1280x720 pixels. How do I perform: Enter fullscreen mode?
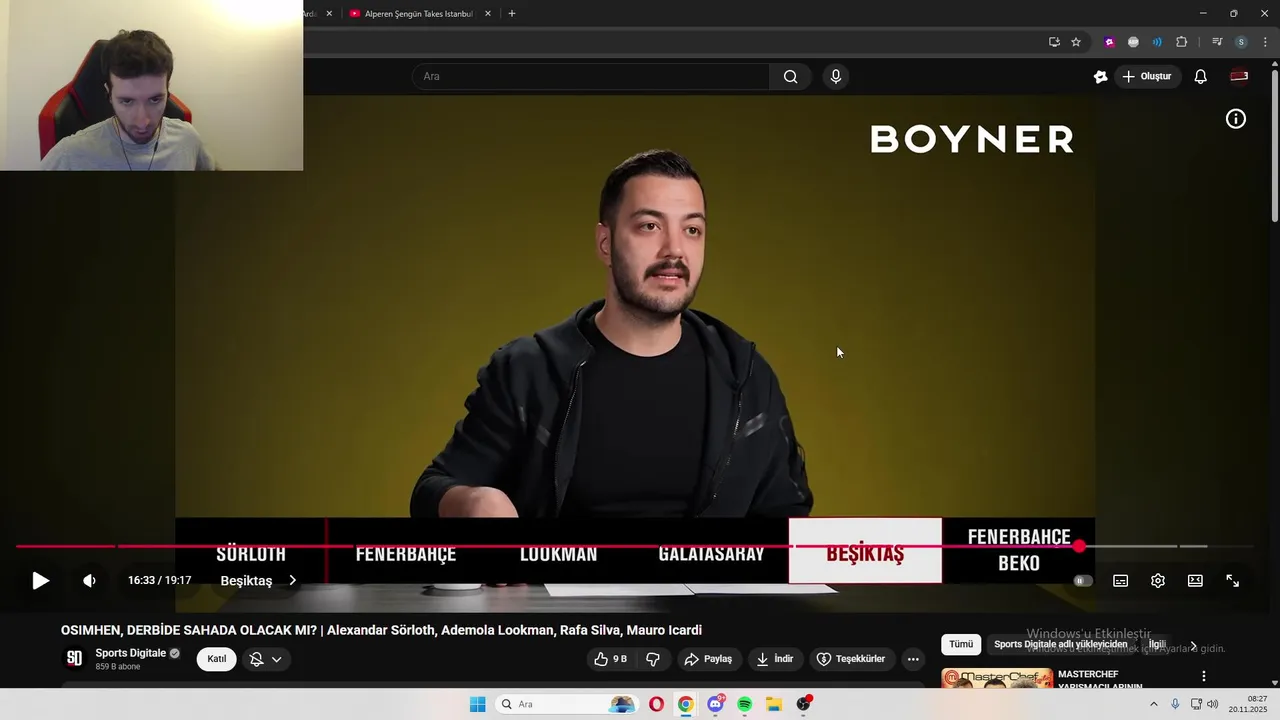pyautogui.click(x=1233, y=581)
